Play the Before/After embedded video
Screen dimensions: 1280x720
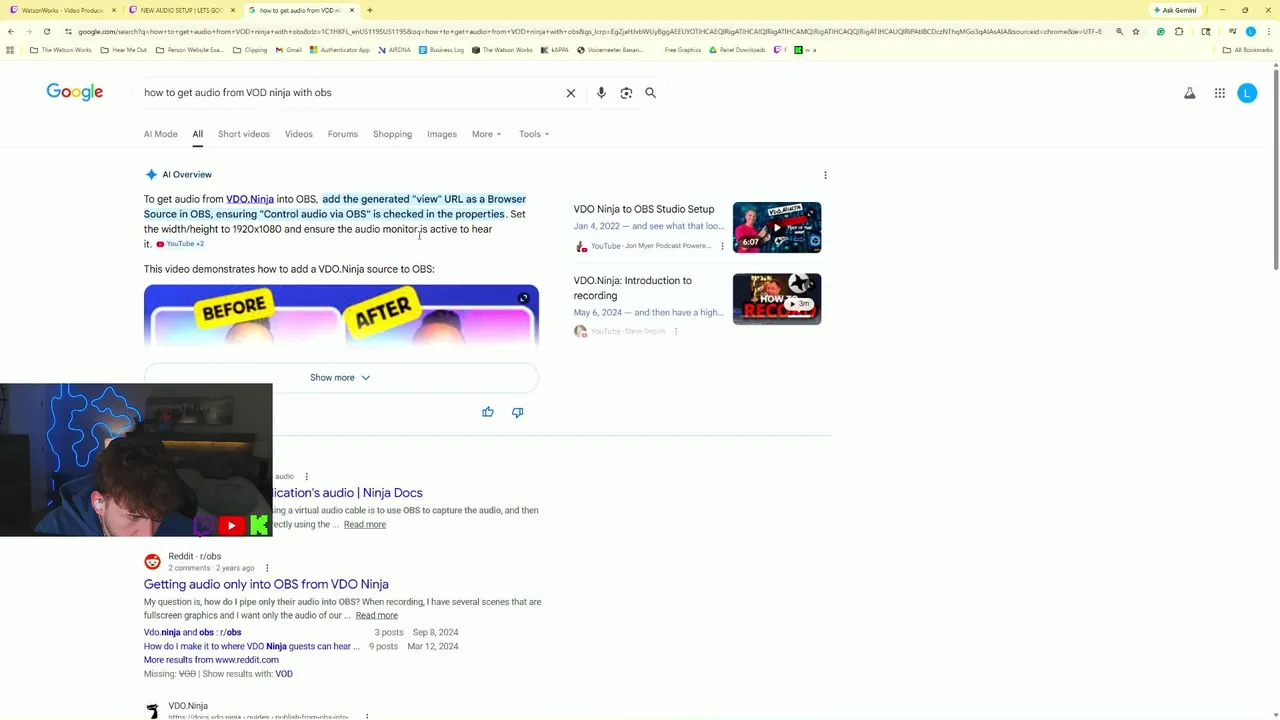click(x=341, y=315)
